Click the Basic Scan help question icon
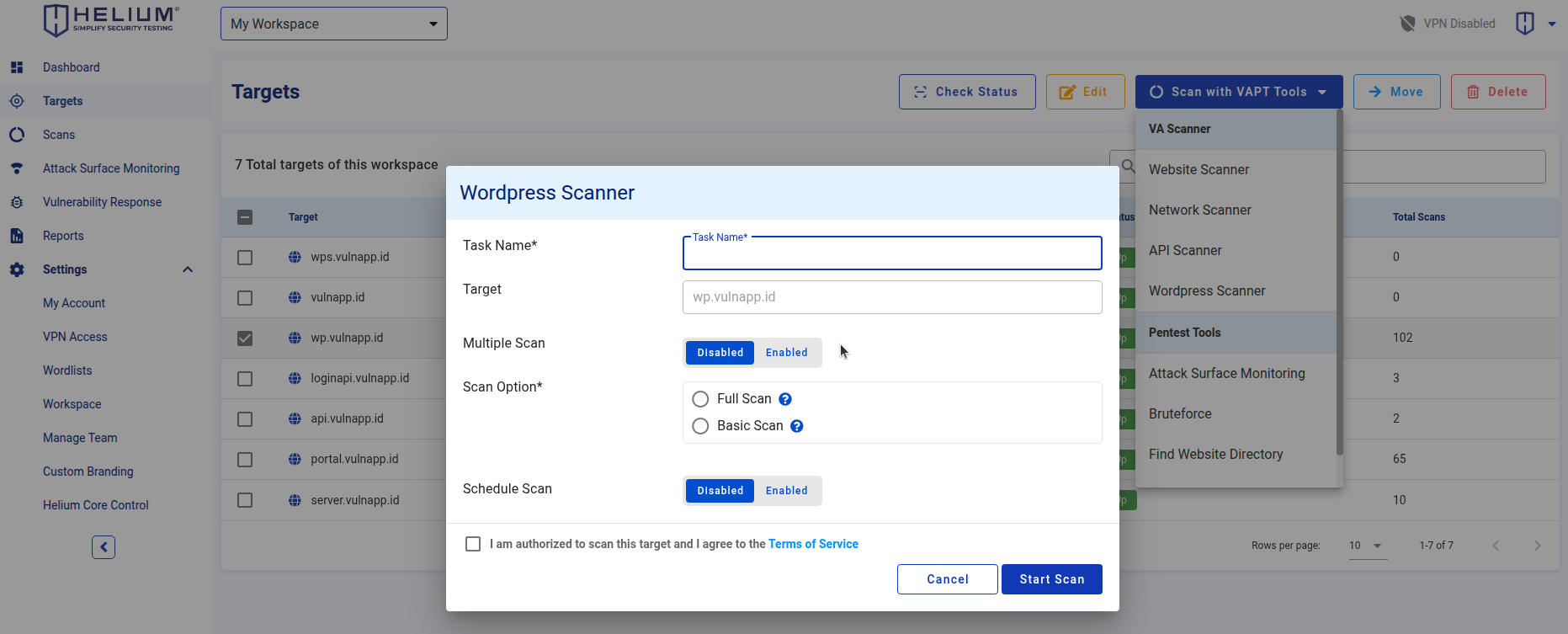The width and height of the screenshot is (1568, 634). tap(797, 426)
